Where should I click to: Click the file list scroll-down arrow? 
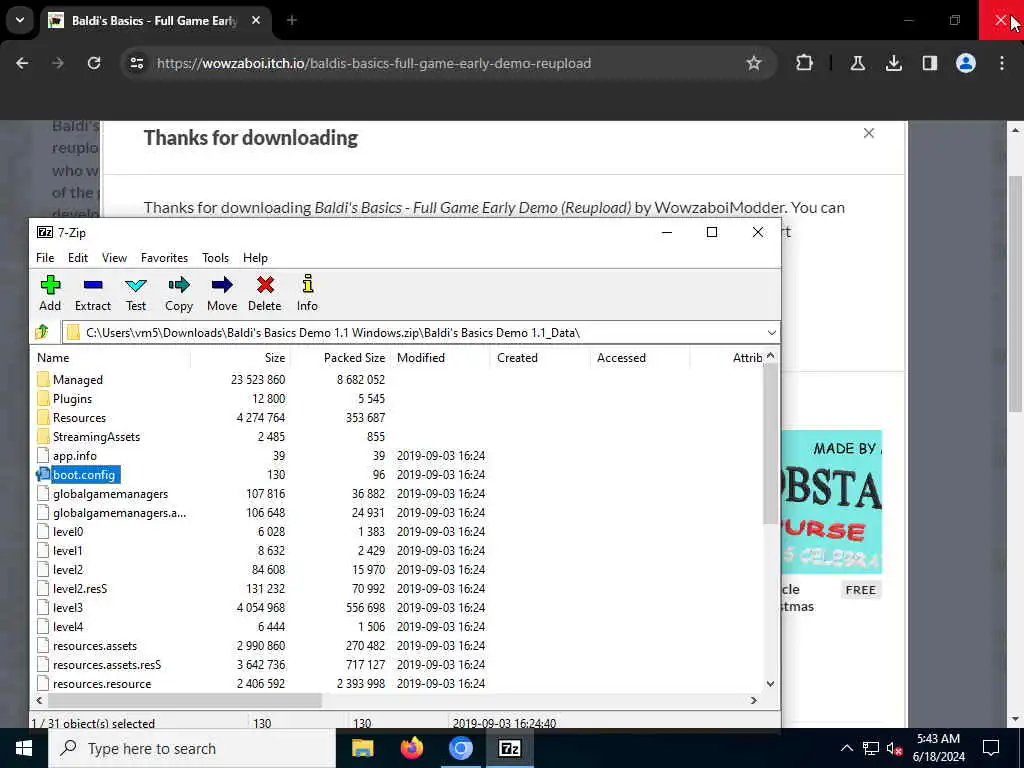point(770,684)
